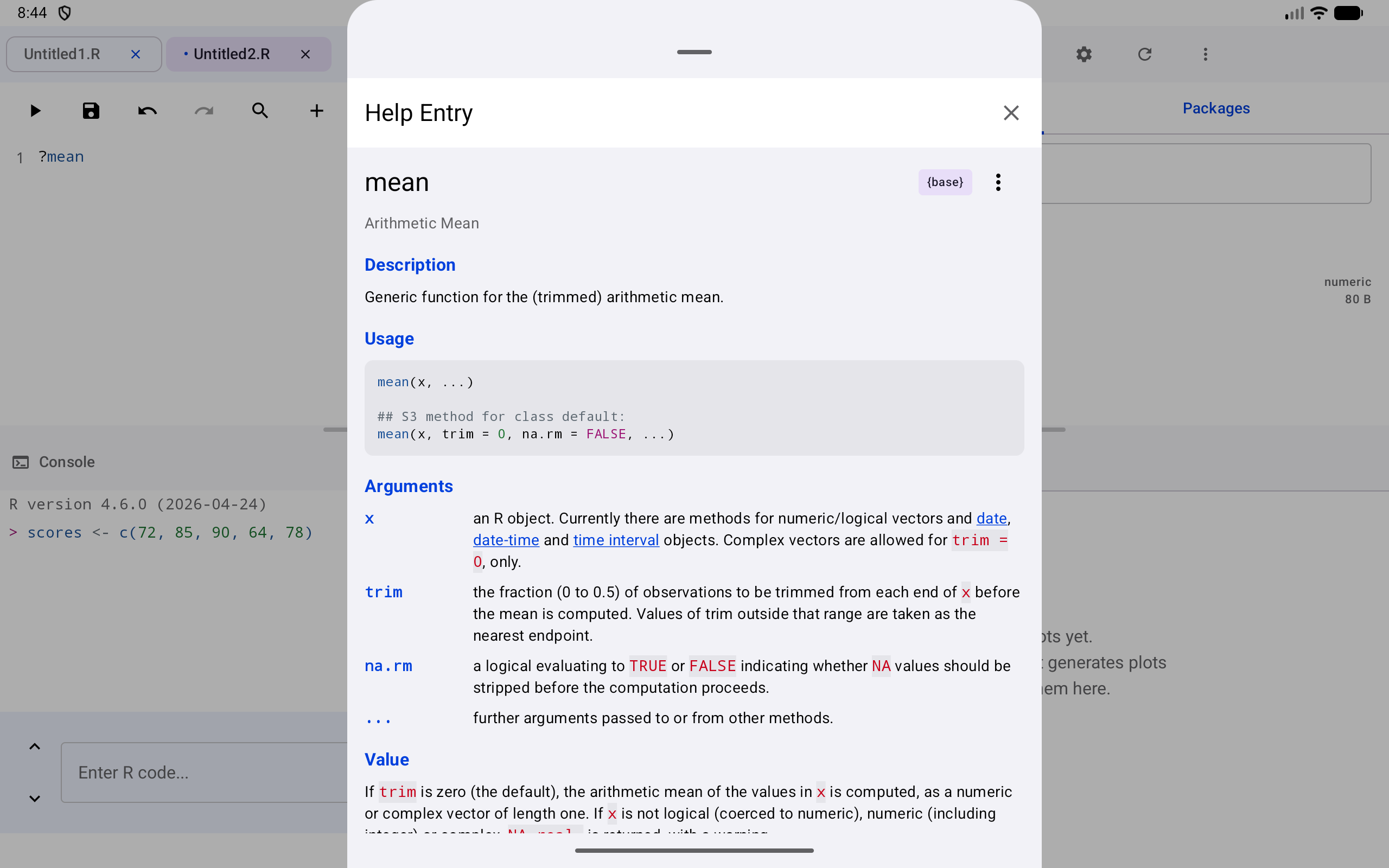Click the refresh icon in the top bar
The width and height of the screenshot is (1389, 868).
pyautogui.click(x=1144, y=54)
